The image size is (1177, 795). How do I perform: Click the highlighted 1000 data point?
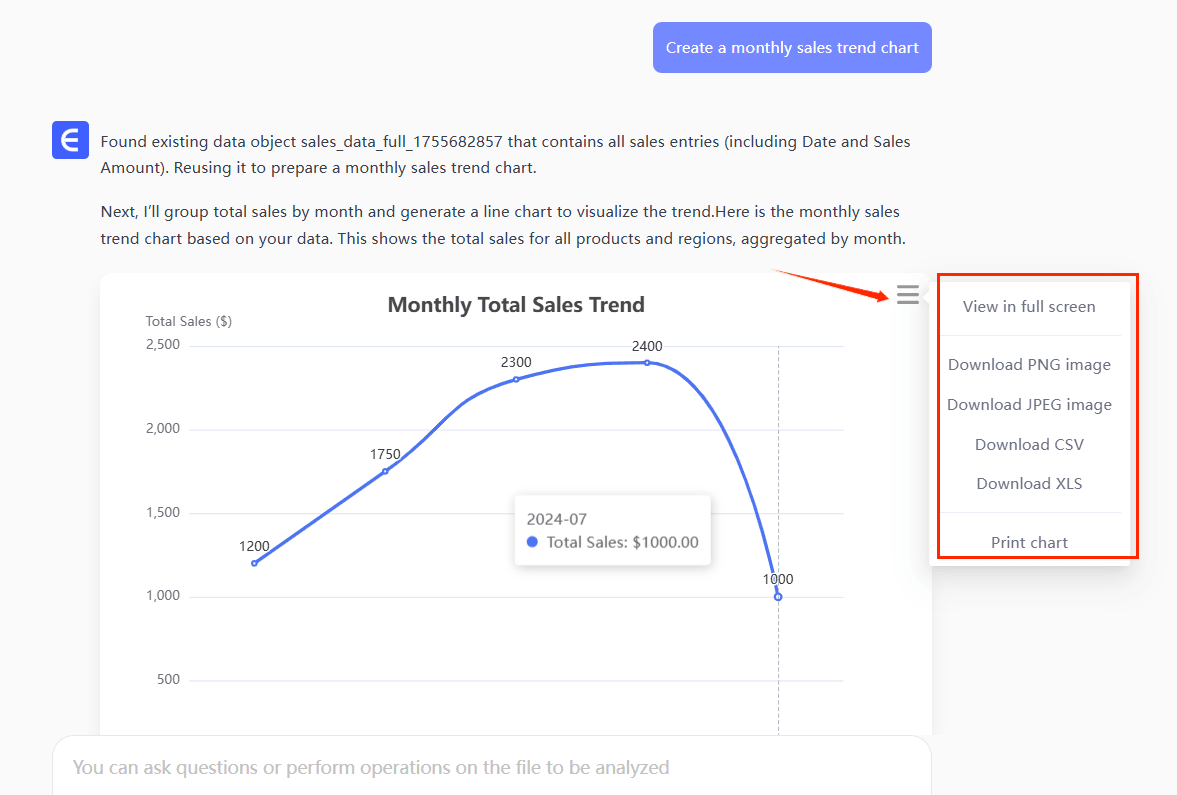[x=778, y=597]
